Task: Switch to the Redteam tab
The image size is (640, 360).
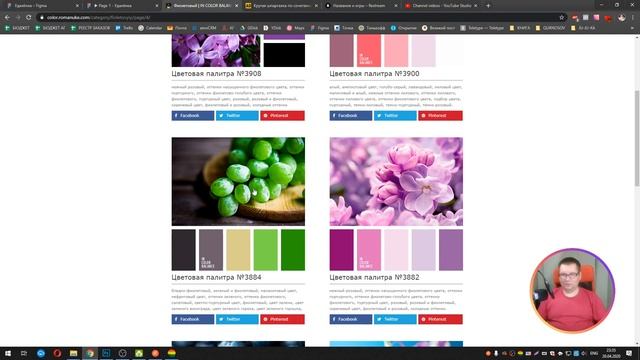Action: click(361, 6)
